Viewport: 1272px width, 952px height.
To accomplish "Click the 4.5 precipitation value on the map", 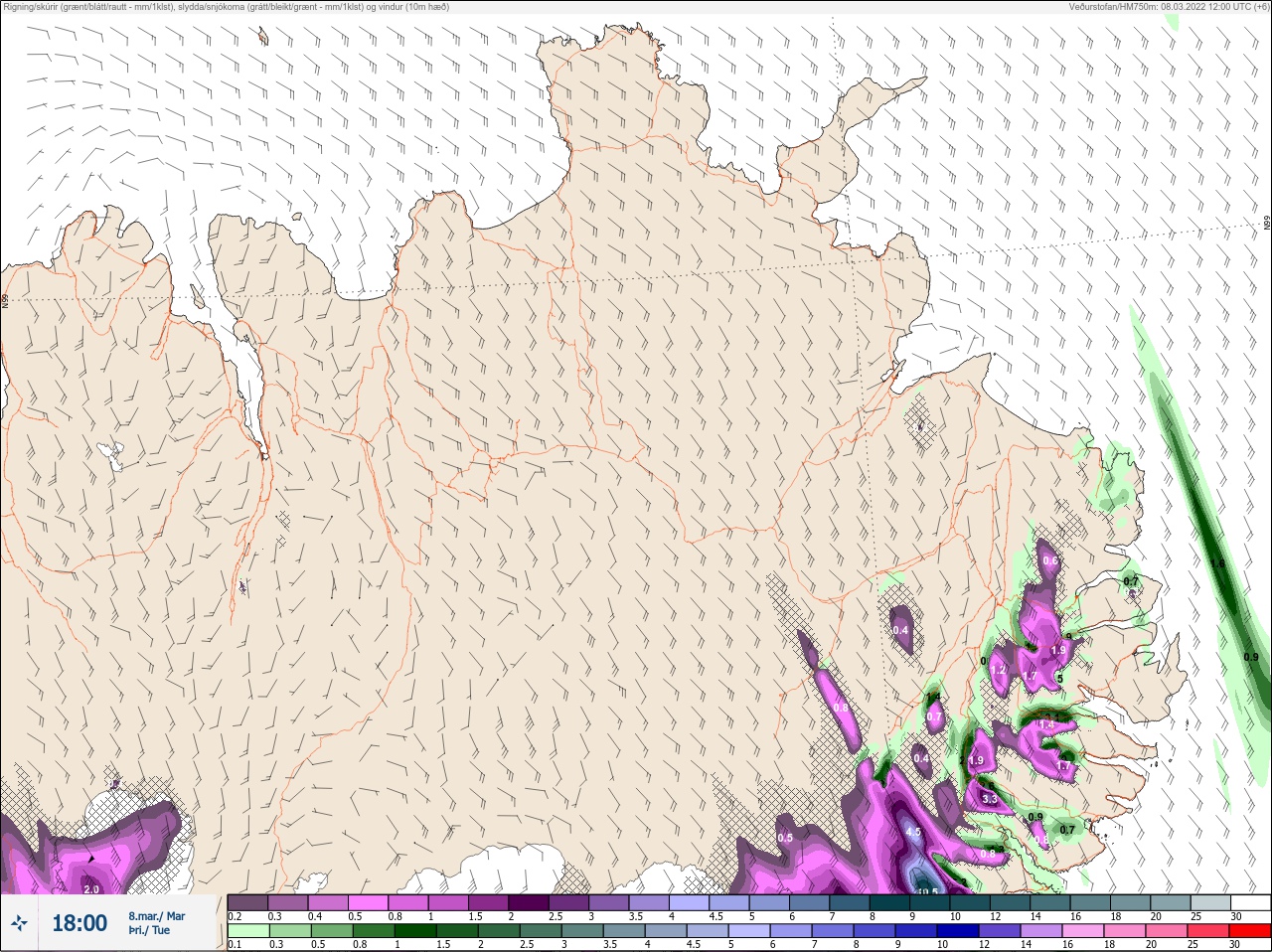I will (x=913, y=832).
